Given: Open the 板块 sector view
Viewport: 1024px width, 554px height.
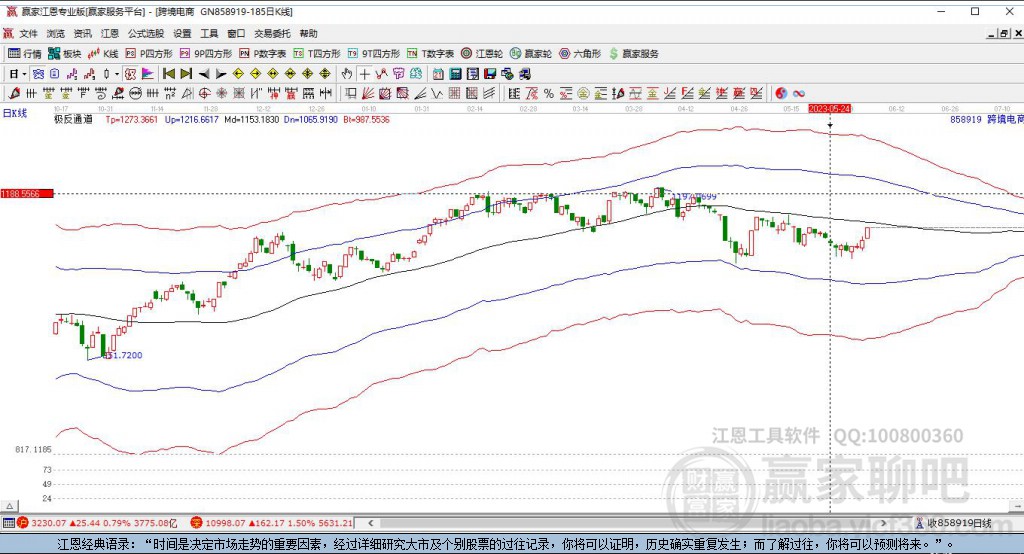Looking at the screenshot, I should 65,54.
